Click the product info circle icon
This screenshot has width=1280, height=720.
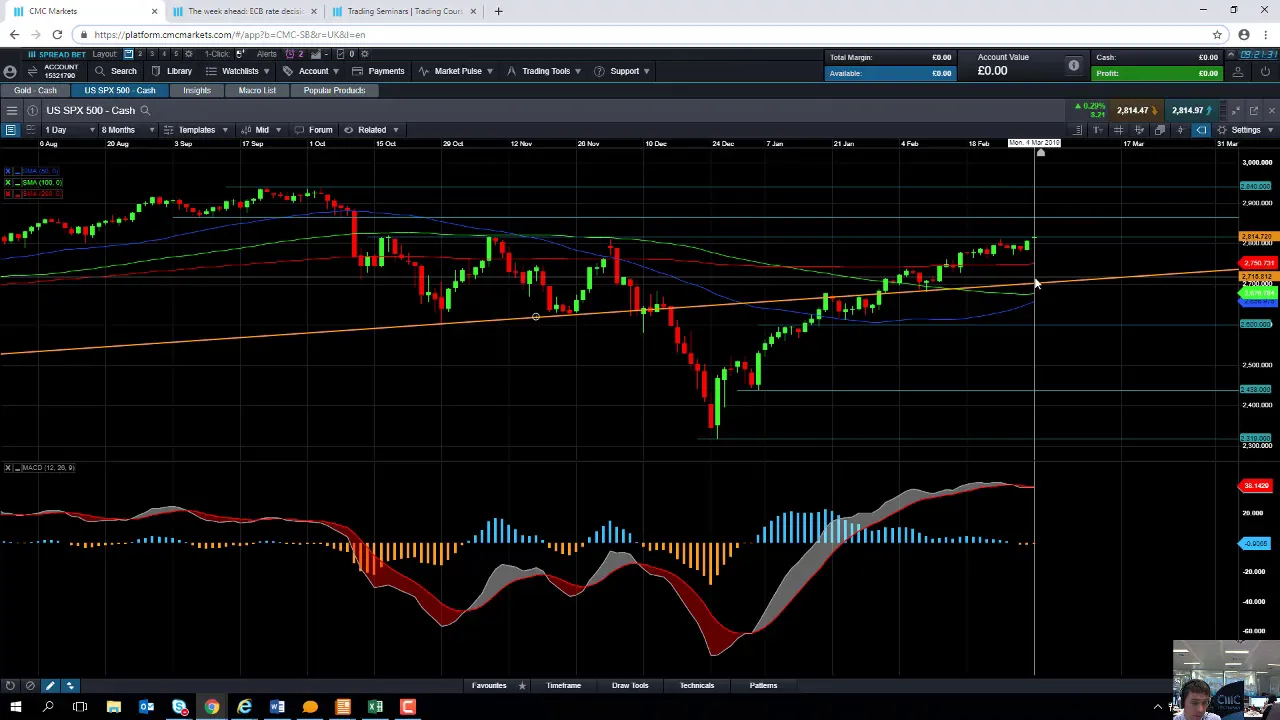[33, 110]
